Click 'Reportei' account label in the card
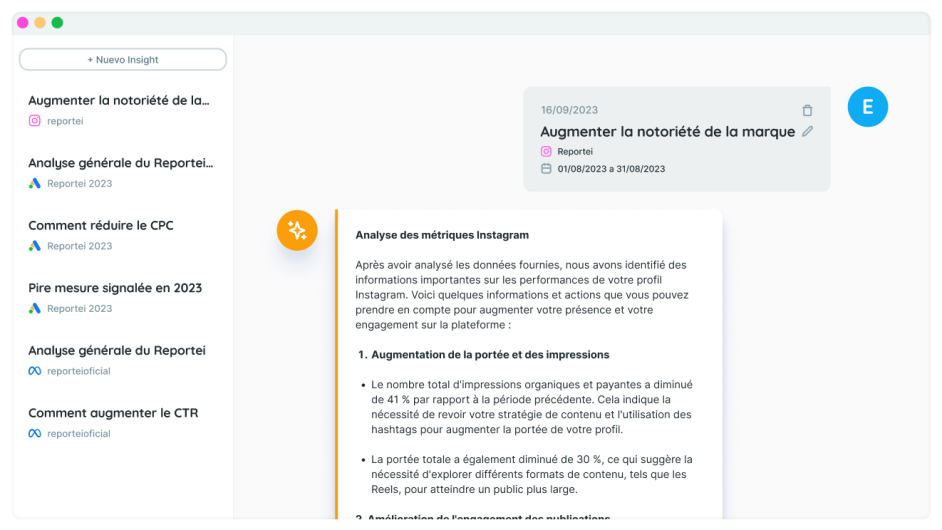The width and height of the screenshot is (942, 530). 575,151
